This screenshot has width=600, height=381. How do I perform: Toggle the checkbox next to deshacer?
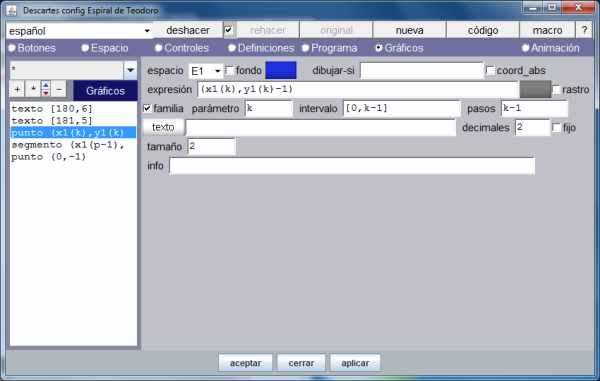coord(228,30)
